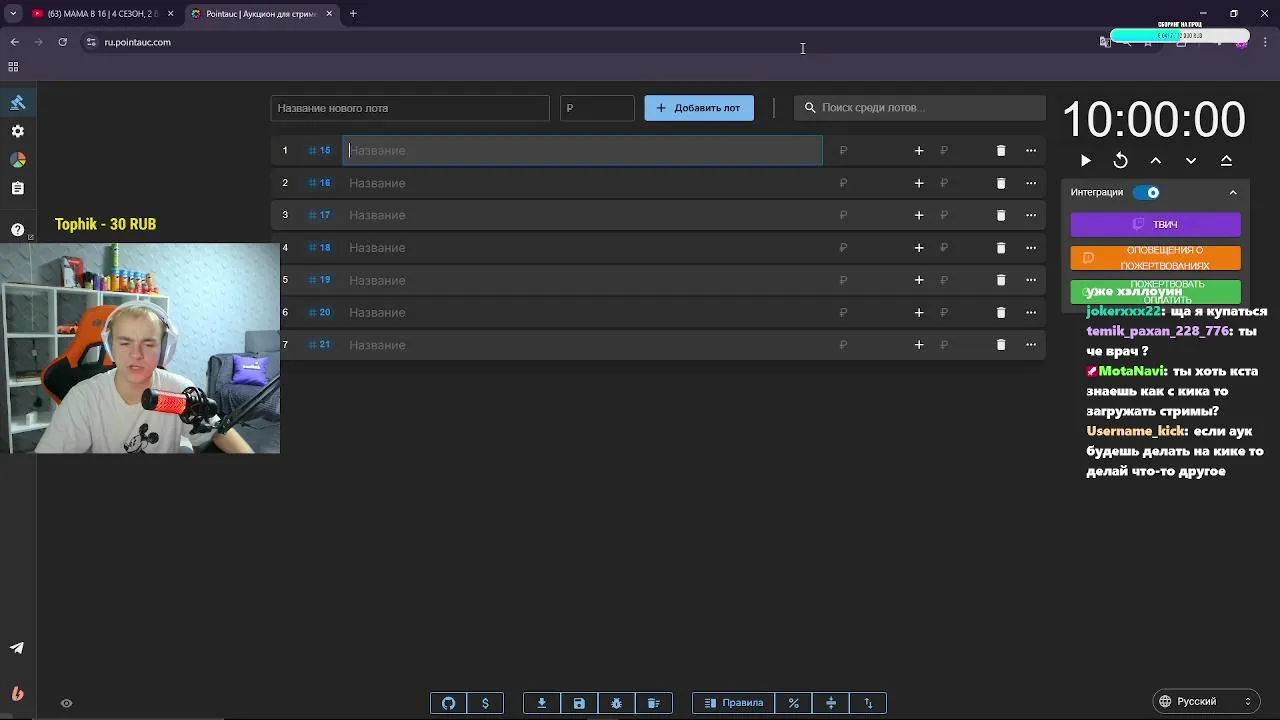Focus the Название нового лота field
1280x720 pixels.
tap(410, 108)
